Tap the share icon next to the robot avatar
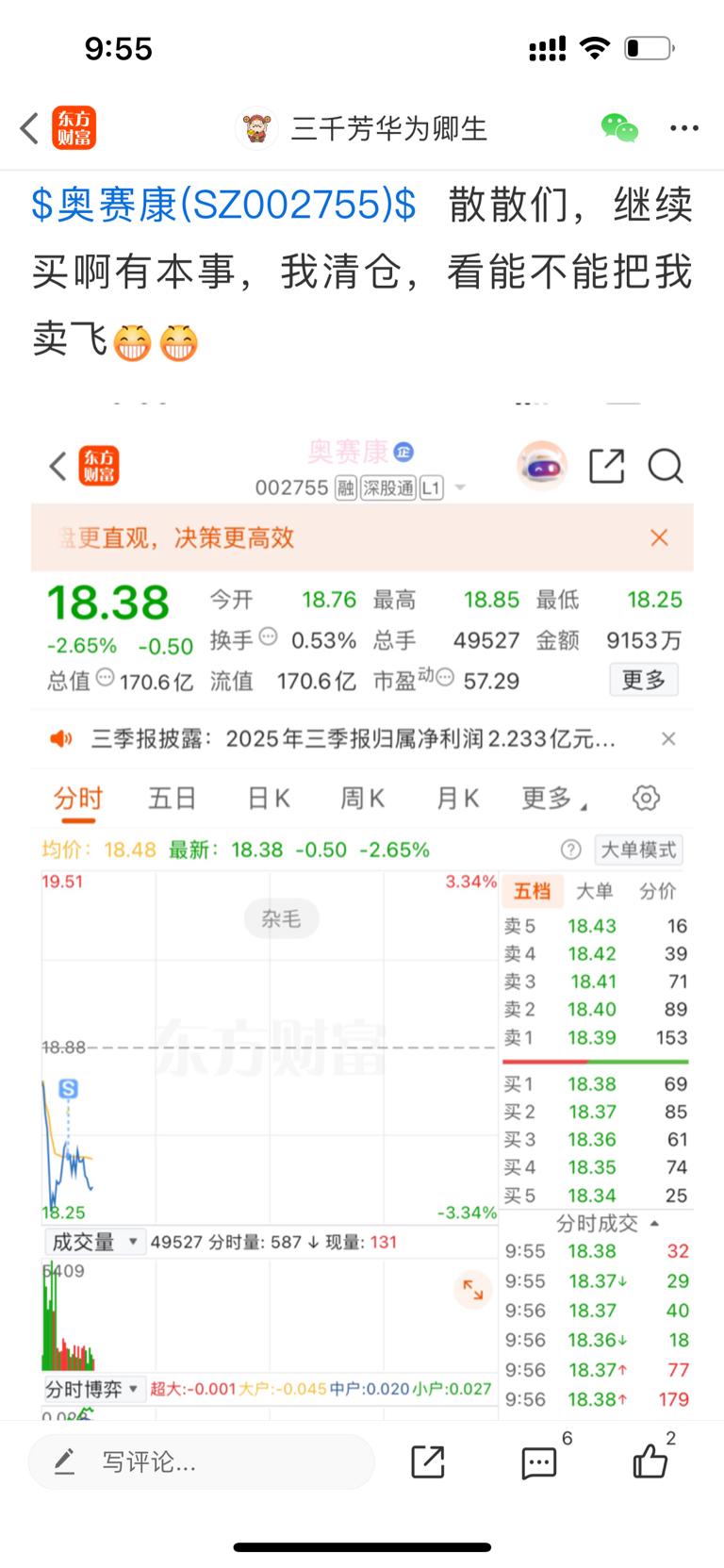724x1568 pixels. (x=607, y=466)
